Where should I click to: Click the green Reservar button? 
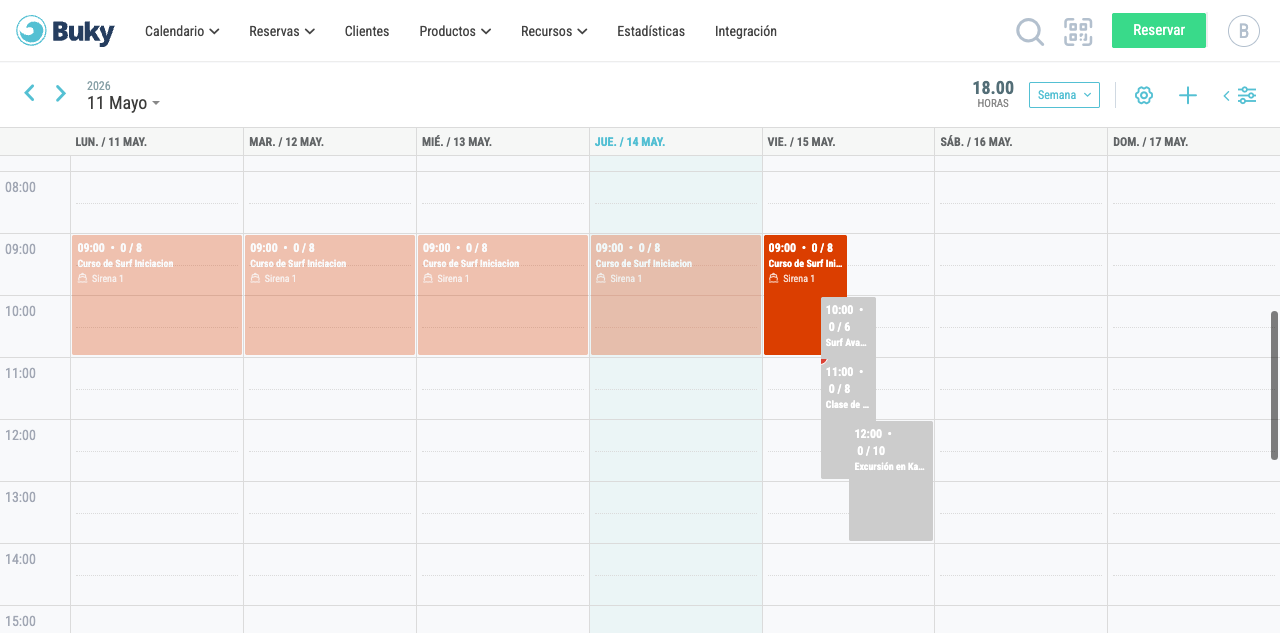(x=1159, y=30)
